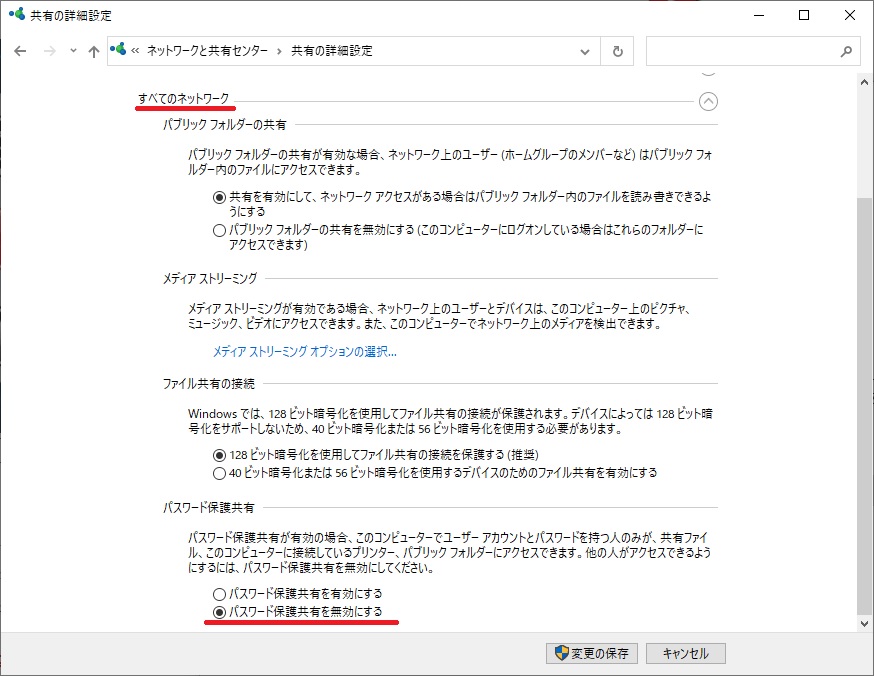Open メディア ストリーミング オプションの選択 link

[x=304, y=352]
